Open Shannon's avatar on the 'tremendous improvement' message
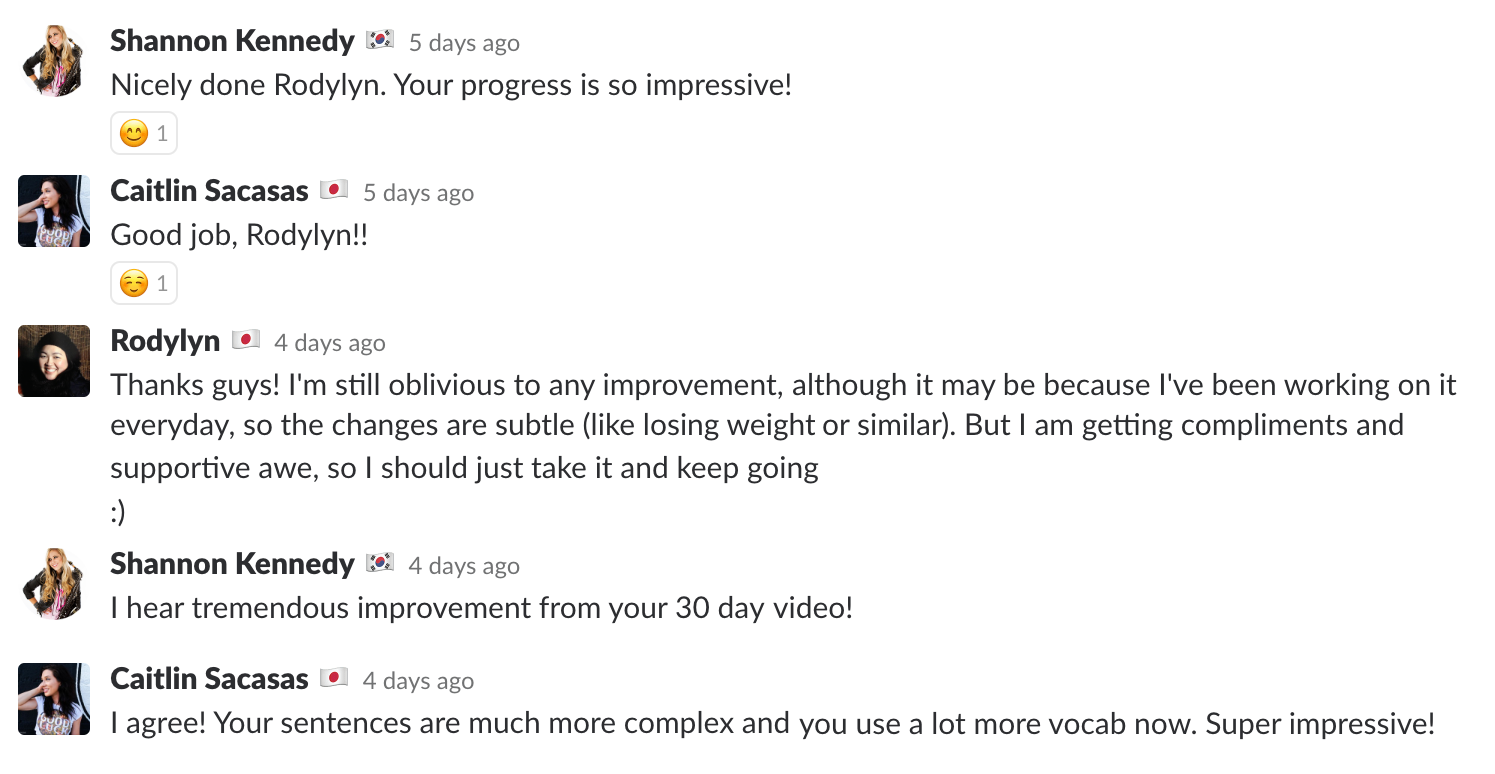Viewport: 1495px width, 774px height. click(x=54, y=583)
